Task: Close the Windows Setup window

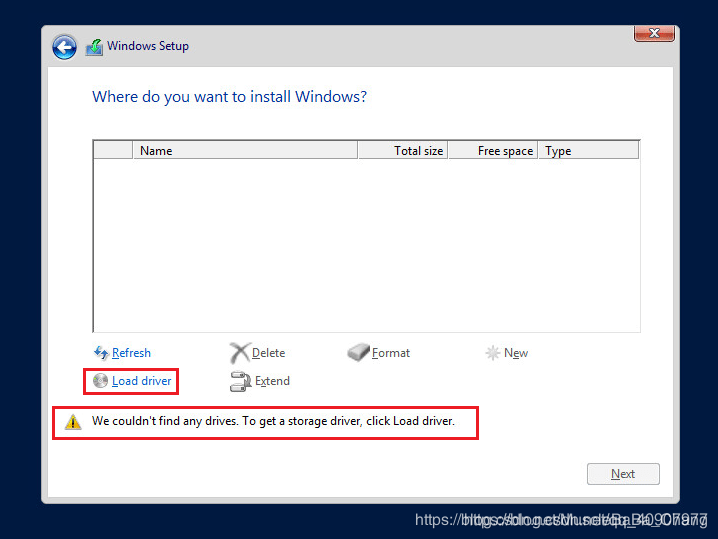Action: (x=654, y=33)
